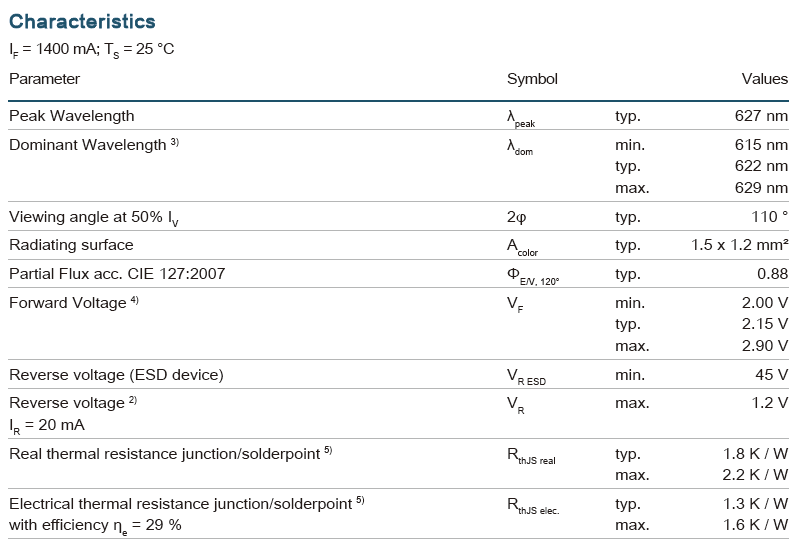Select the Dominant Wavelength parameter label
Viewport: 805px width, 549px height.
87,145
